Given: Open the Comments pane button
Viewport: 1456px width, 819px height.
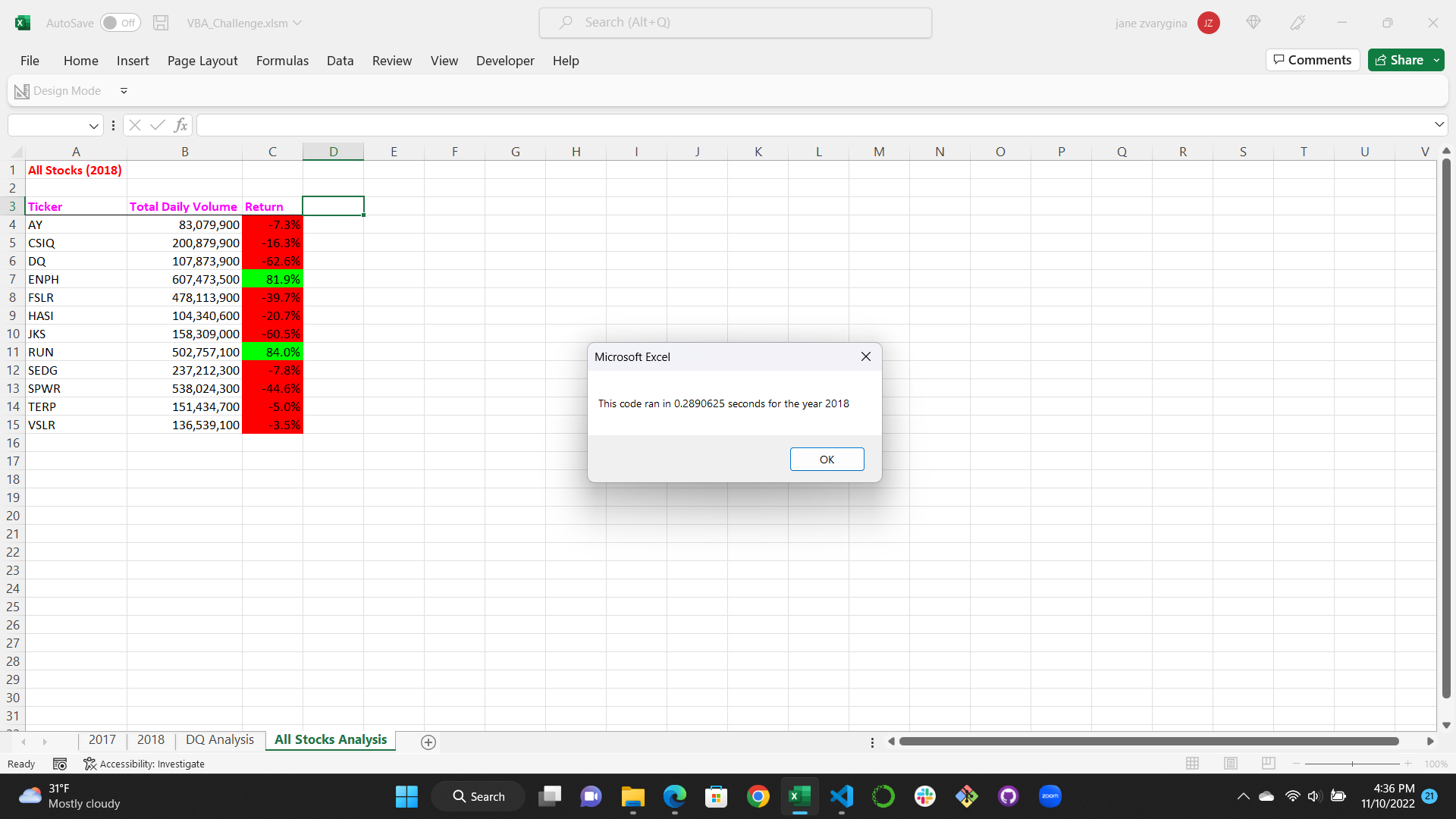Looking at the screenshot, I should [1313, 60].
